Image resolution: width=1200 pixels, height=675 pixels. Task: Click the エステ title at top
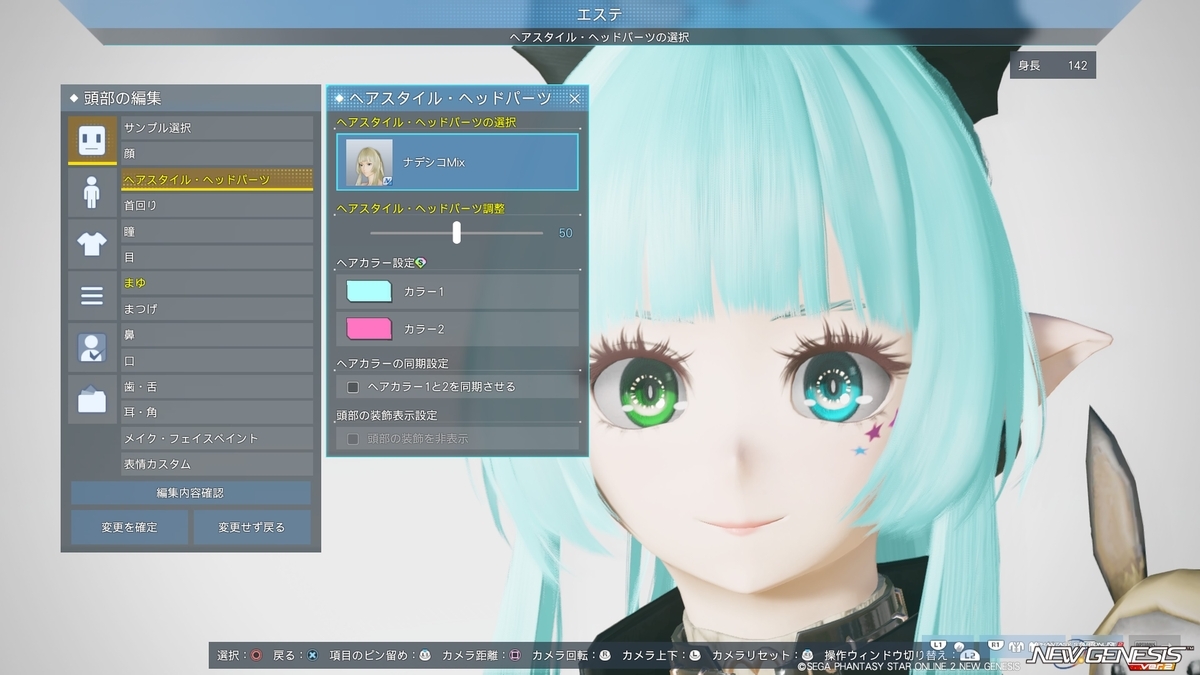600,14
